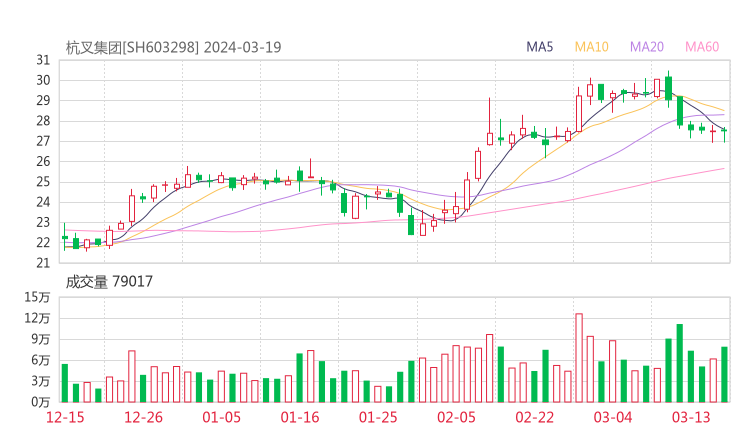Click the MA5 legend label
740x440 pixels.
539,47
